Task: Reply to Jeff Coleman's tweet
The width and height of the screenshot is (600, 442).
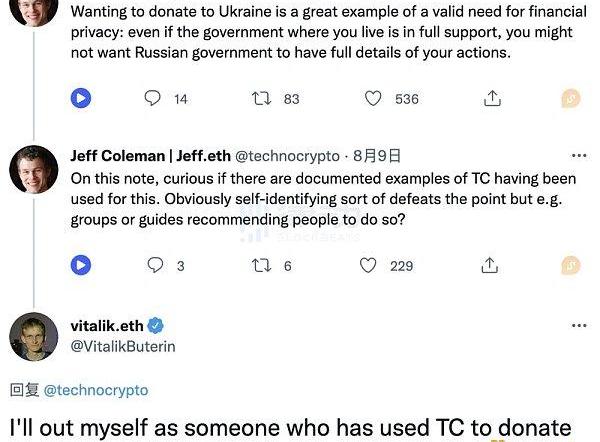Action: pos(154,265)
